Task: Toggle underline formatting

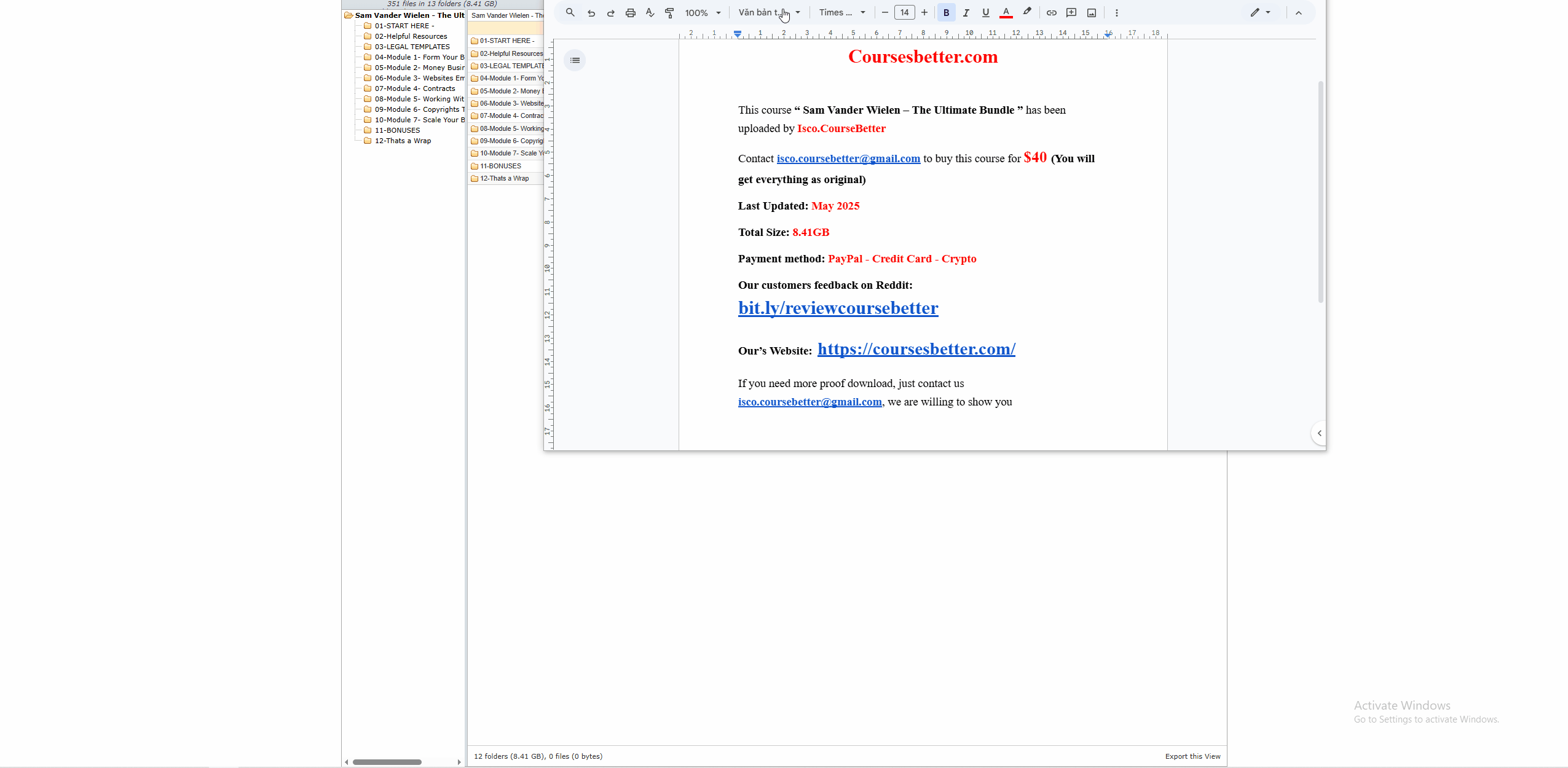Action: pyautogui.click(x=986, y=12)
